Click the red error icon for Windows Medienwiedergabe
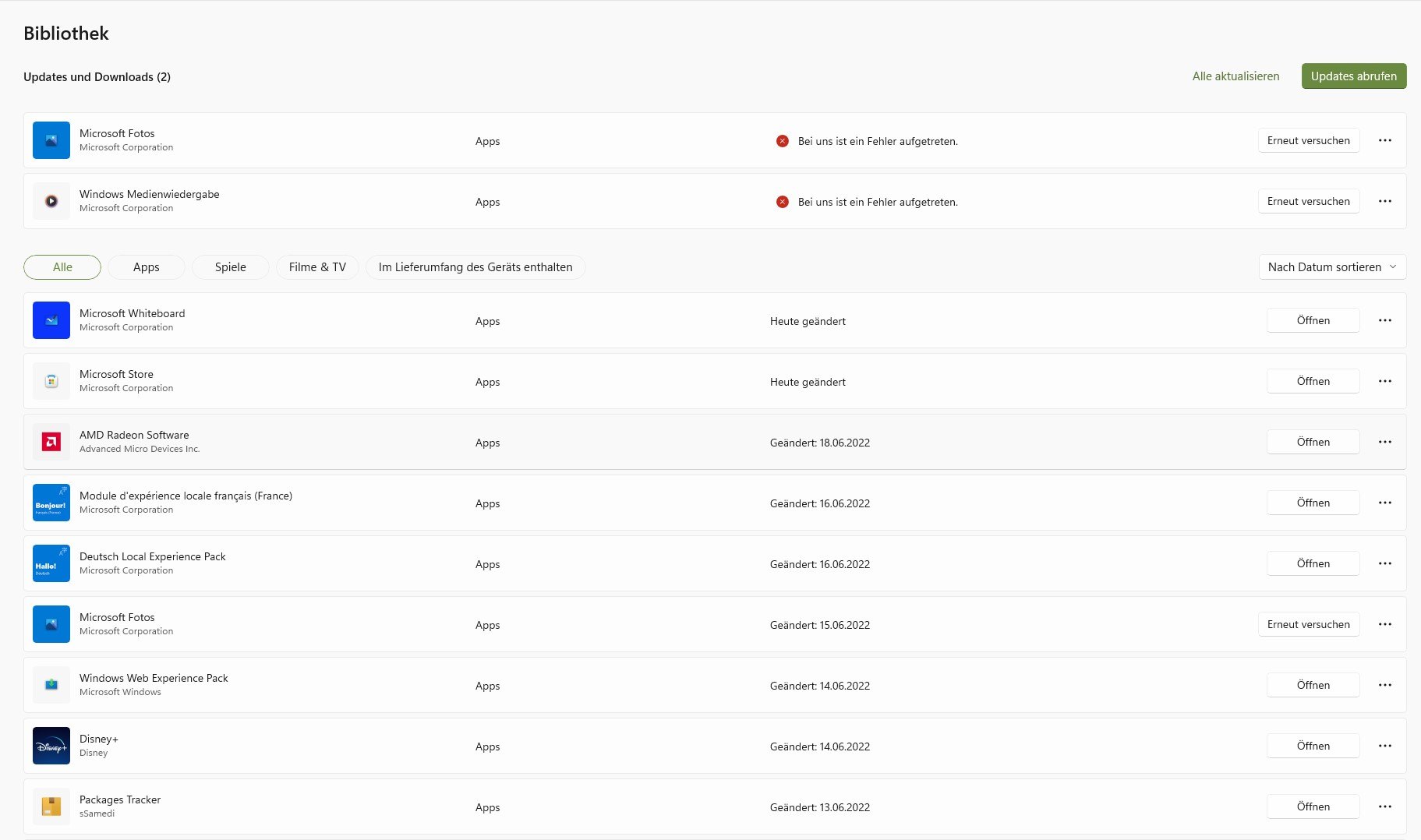The image size is (1421, 840). coord(783,202)
